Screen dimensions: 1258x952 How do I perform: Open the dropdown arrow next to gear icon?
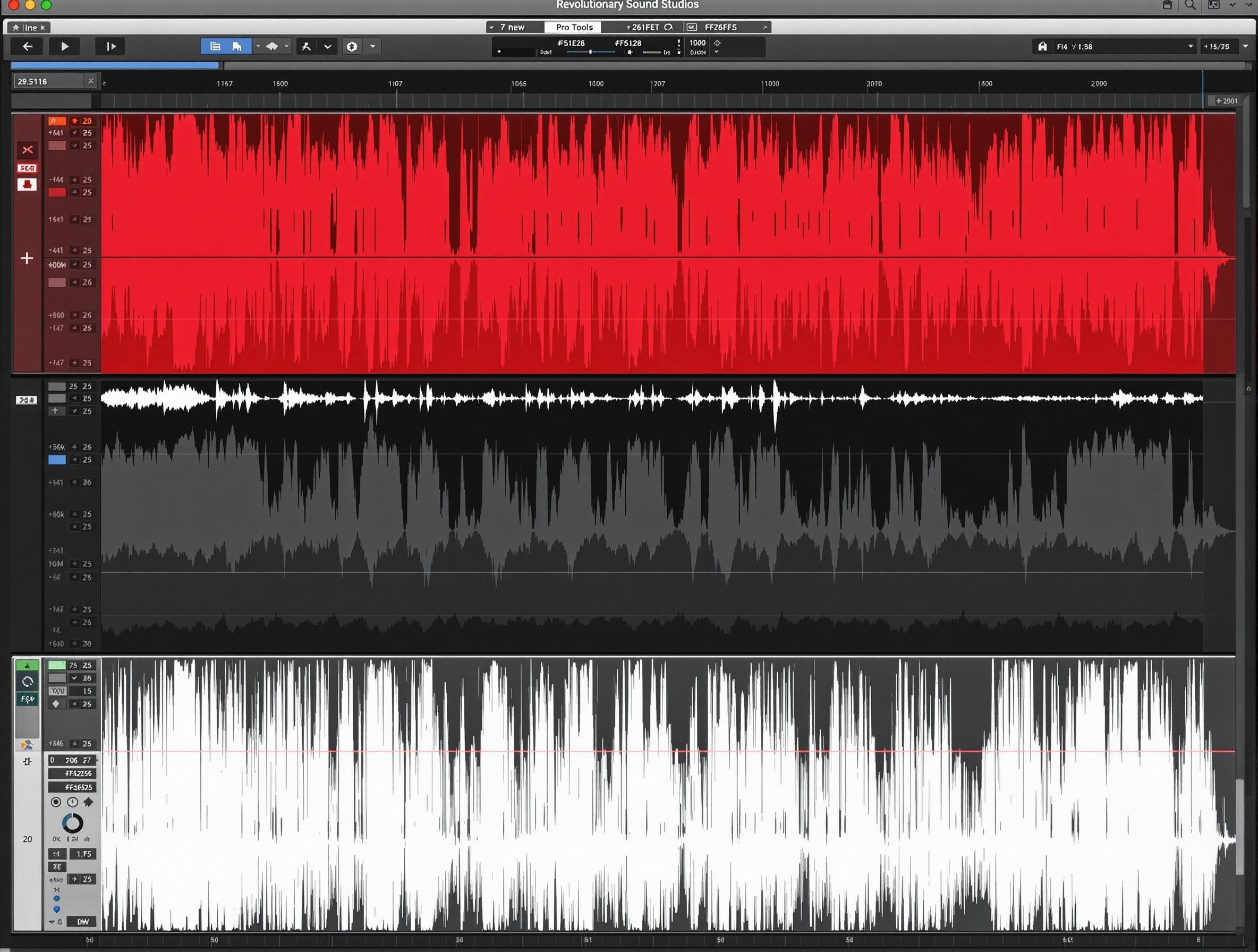click(x=372, y=47)
